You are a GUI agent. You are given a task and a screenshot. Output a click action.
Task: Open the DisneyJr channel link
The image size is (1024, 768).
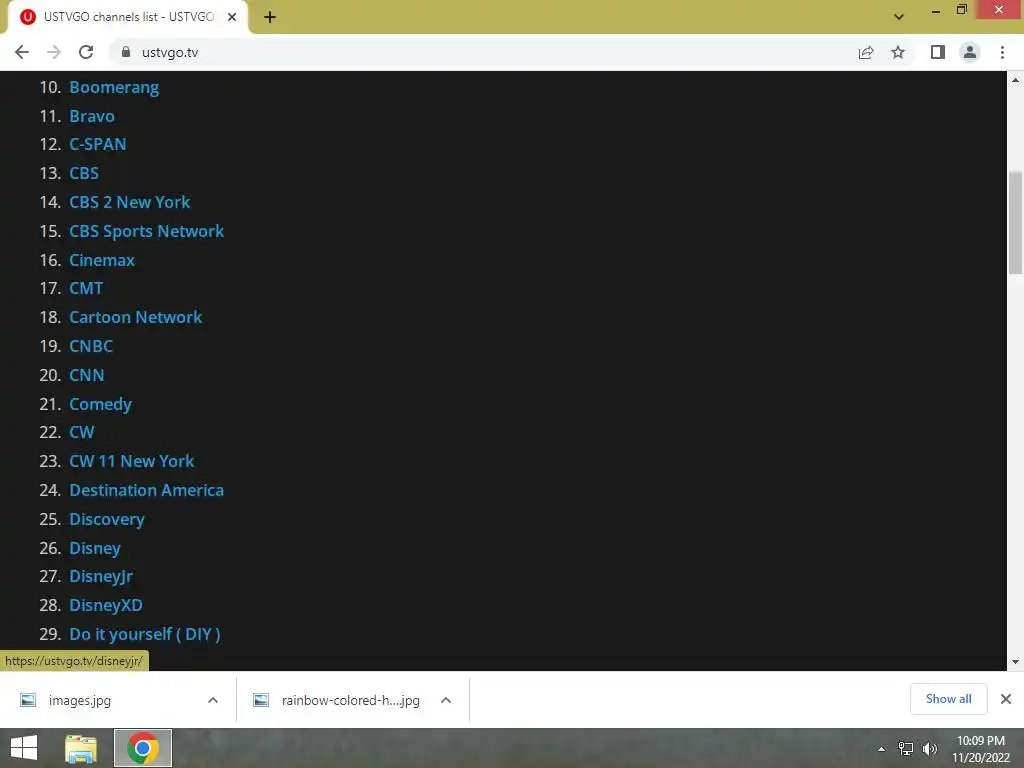pos(101,576)
